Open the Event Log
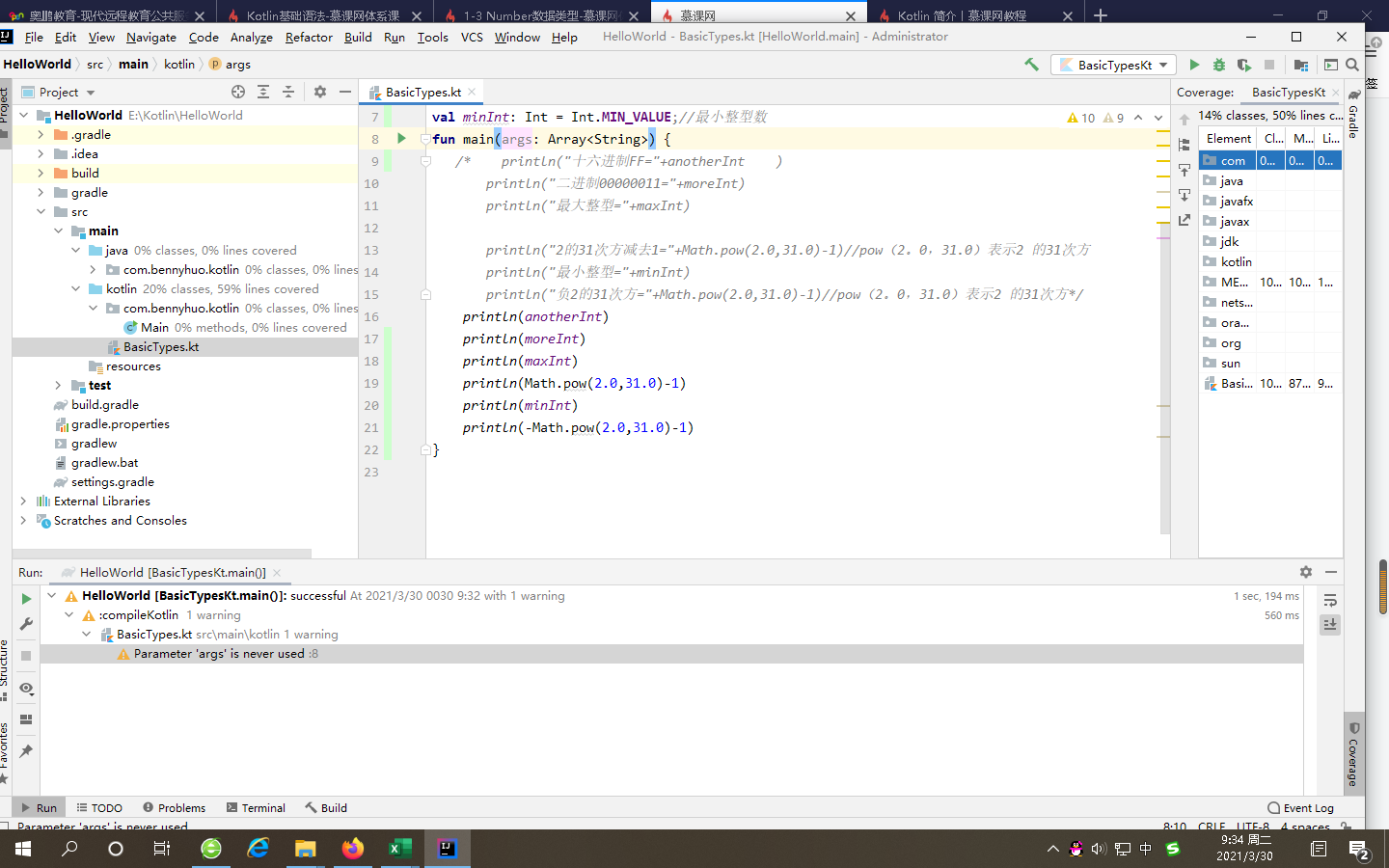The height and width of the screenshot is (868, 1389). pos(1300,808)
